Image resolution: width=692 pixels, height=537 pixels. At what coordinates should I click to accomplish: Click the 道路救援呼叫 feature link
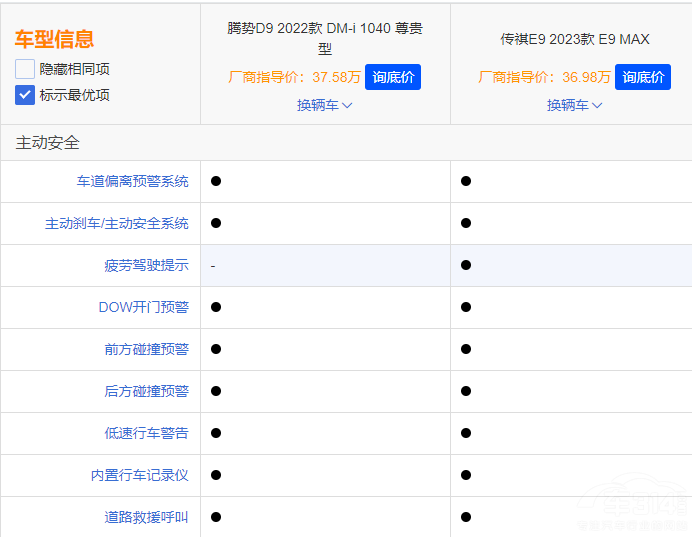146,517
